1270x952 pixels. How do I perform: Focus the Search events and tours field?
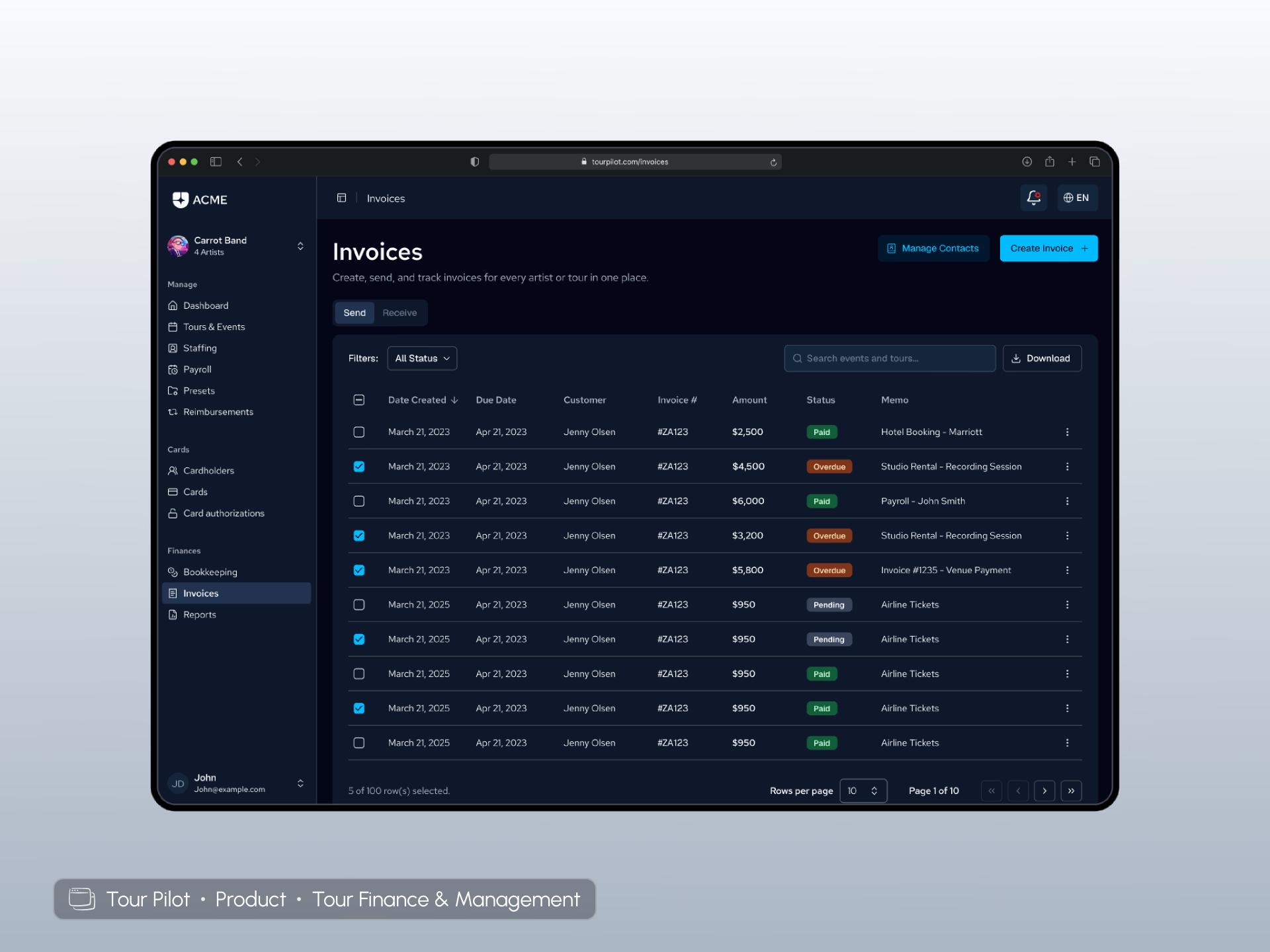[890, 358]
